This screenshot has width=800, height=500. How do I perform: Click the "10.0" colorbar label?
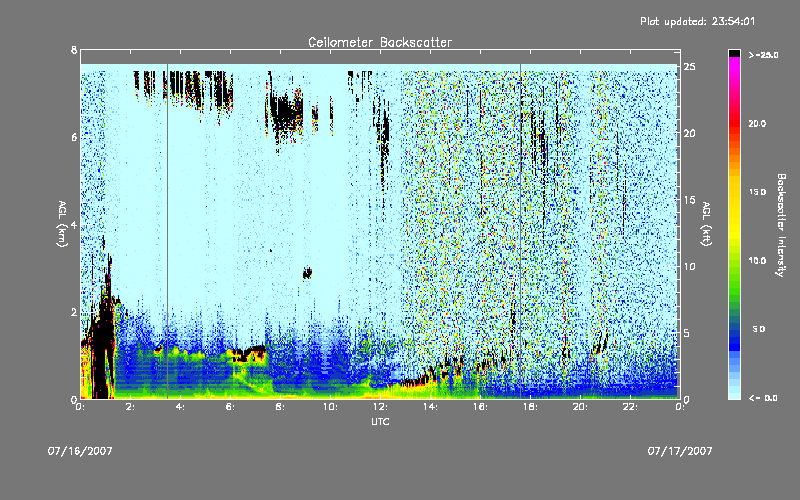[x=757, y=260]
